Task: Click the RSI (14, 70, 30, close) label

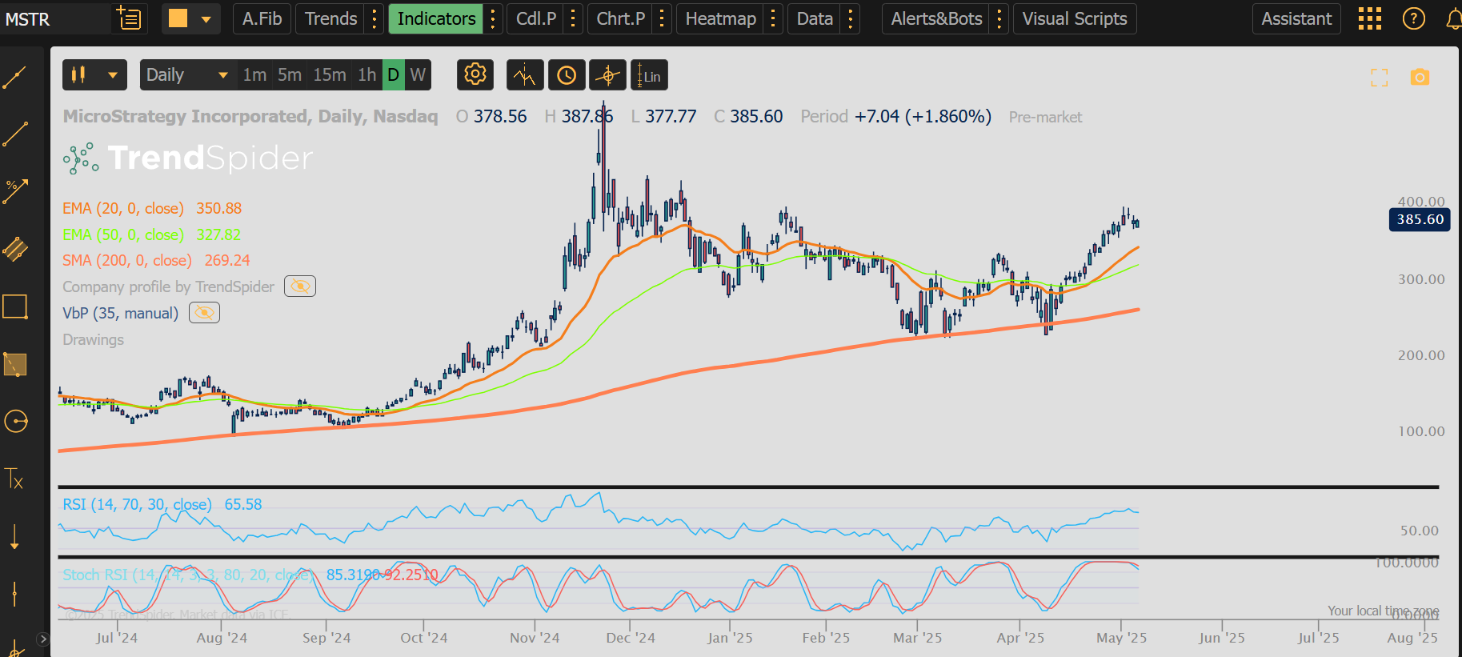Action: pyautogui.click(x=137, y=504)
